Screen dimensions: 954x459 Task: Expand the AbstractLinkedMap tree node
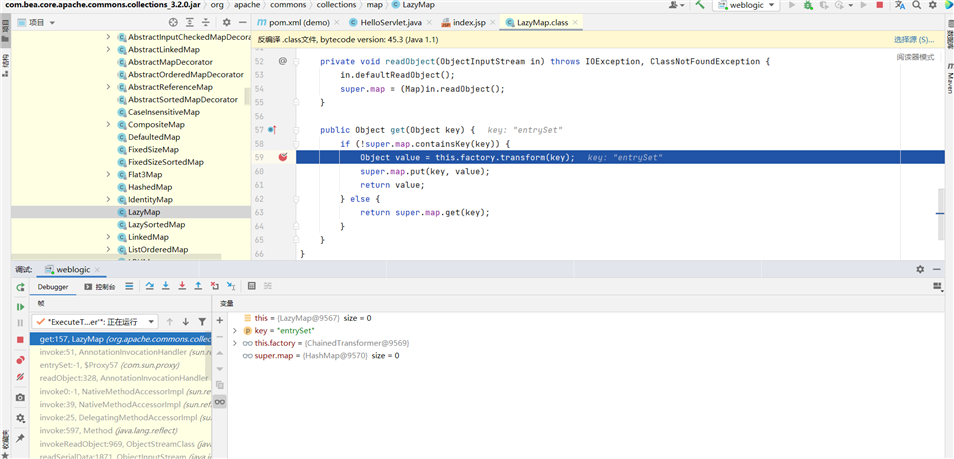[x=108, y=50]
